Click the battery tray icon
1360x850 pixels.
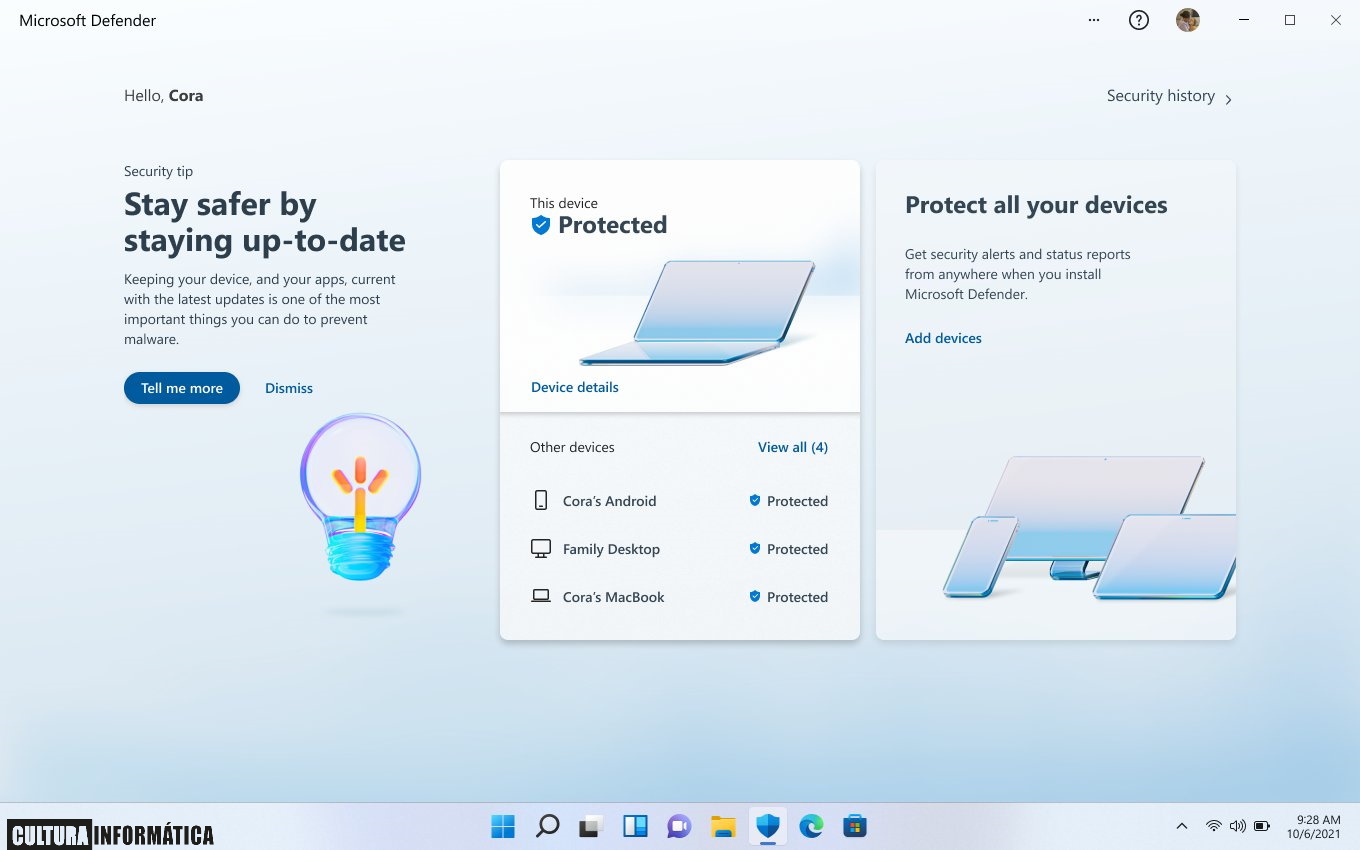tap(1262, 826)
